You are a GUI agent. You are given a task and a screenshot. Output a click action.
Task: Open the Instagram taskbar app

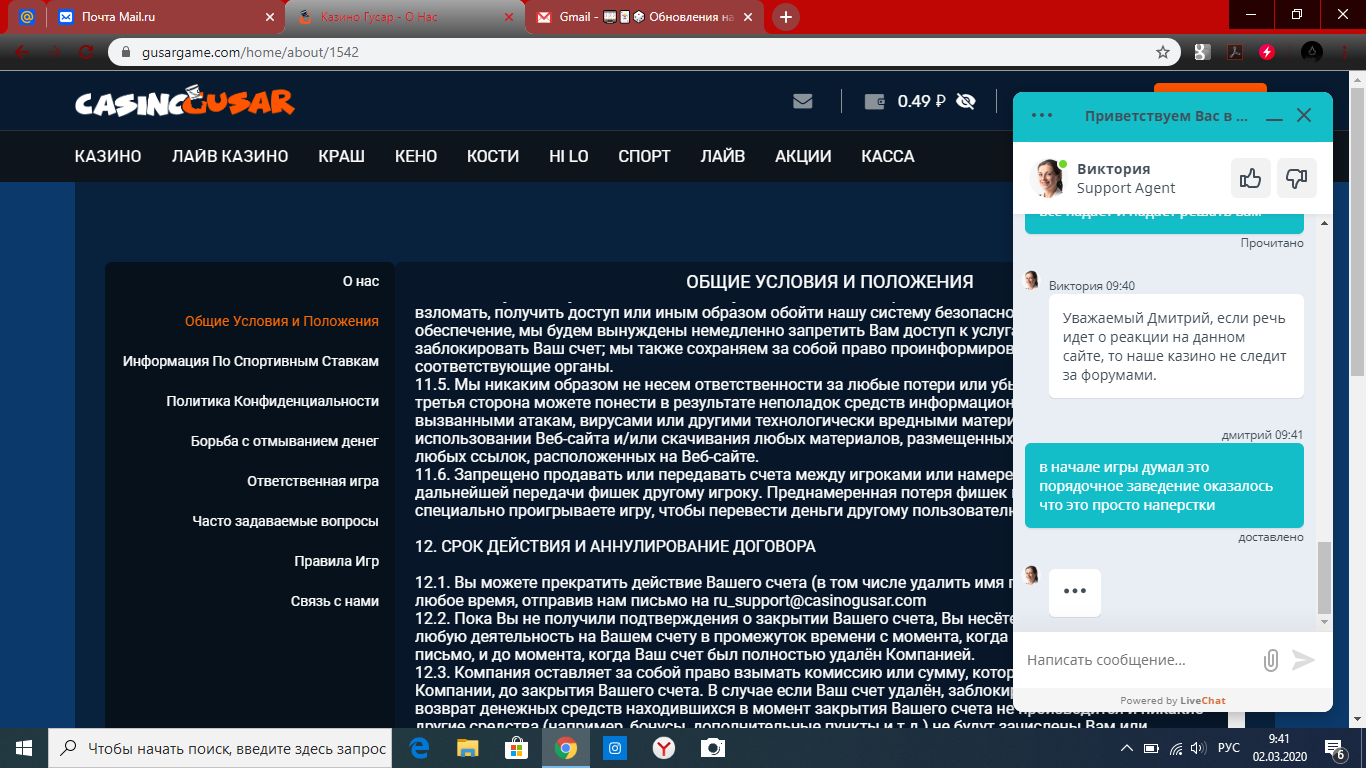click(615, 748)
